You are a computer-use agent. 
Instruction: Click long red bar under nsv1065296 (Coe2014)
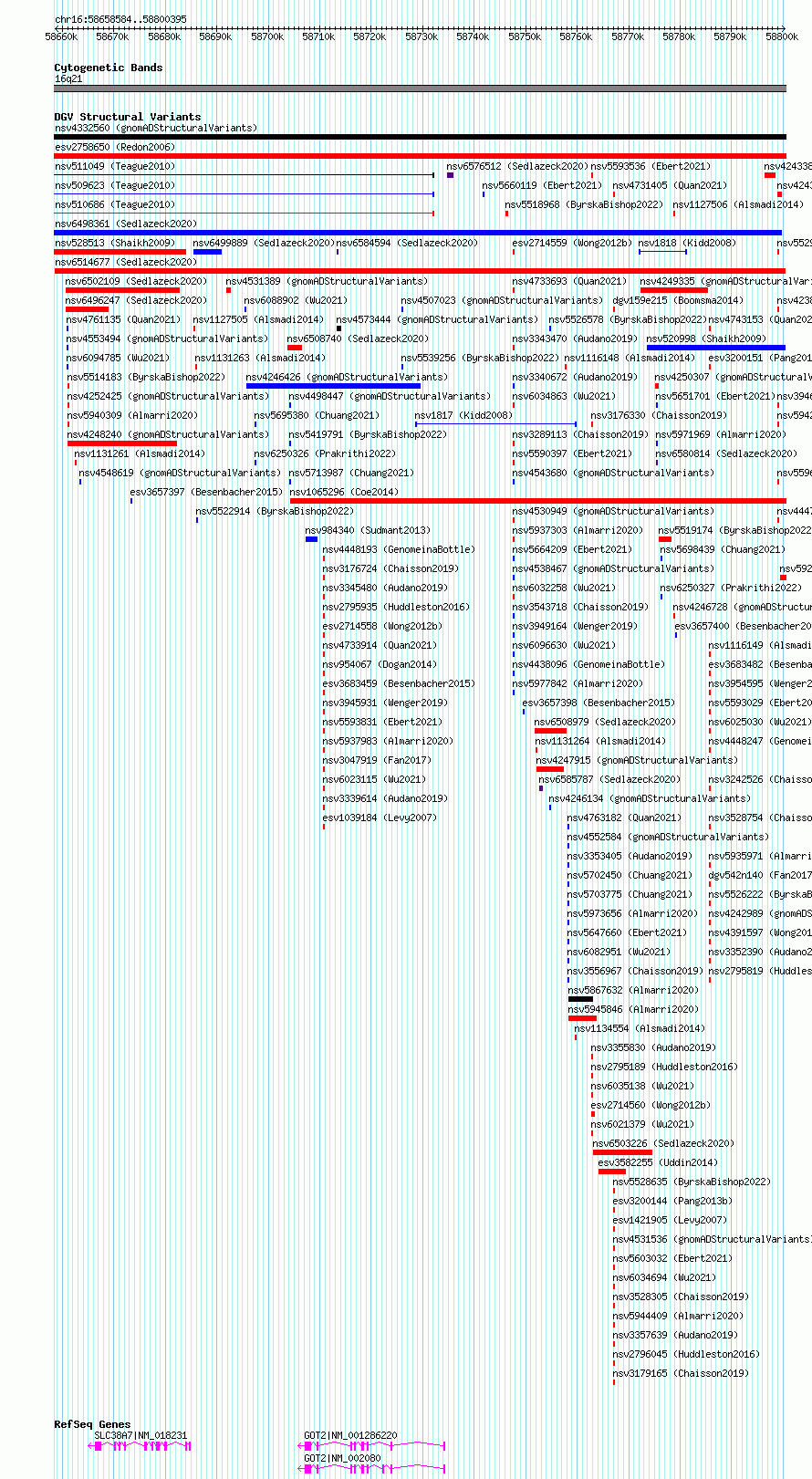(537, 501)
